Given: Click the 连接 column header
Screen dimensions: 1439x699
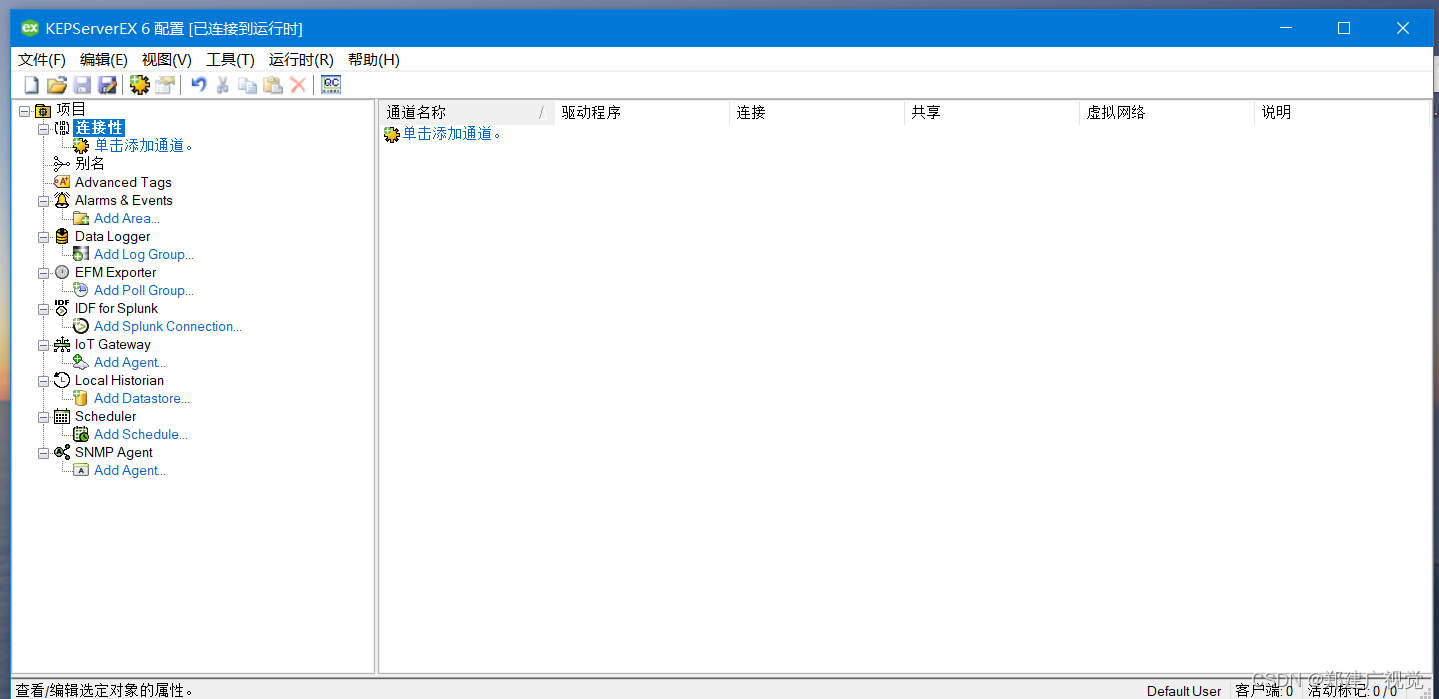Looking at the screenshot, I should tap(817, 113).
